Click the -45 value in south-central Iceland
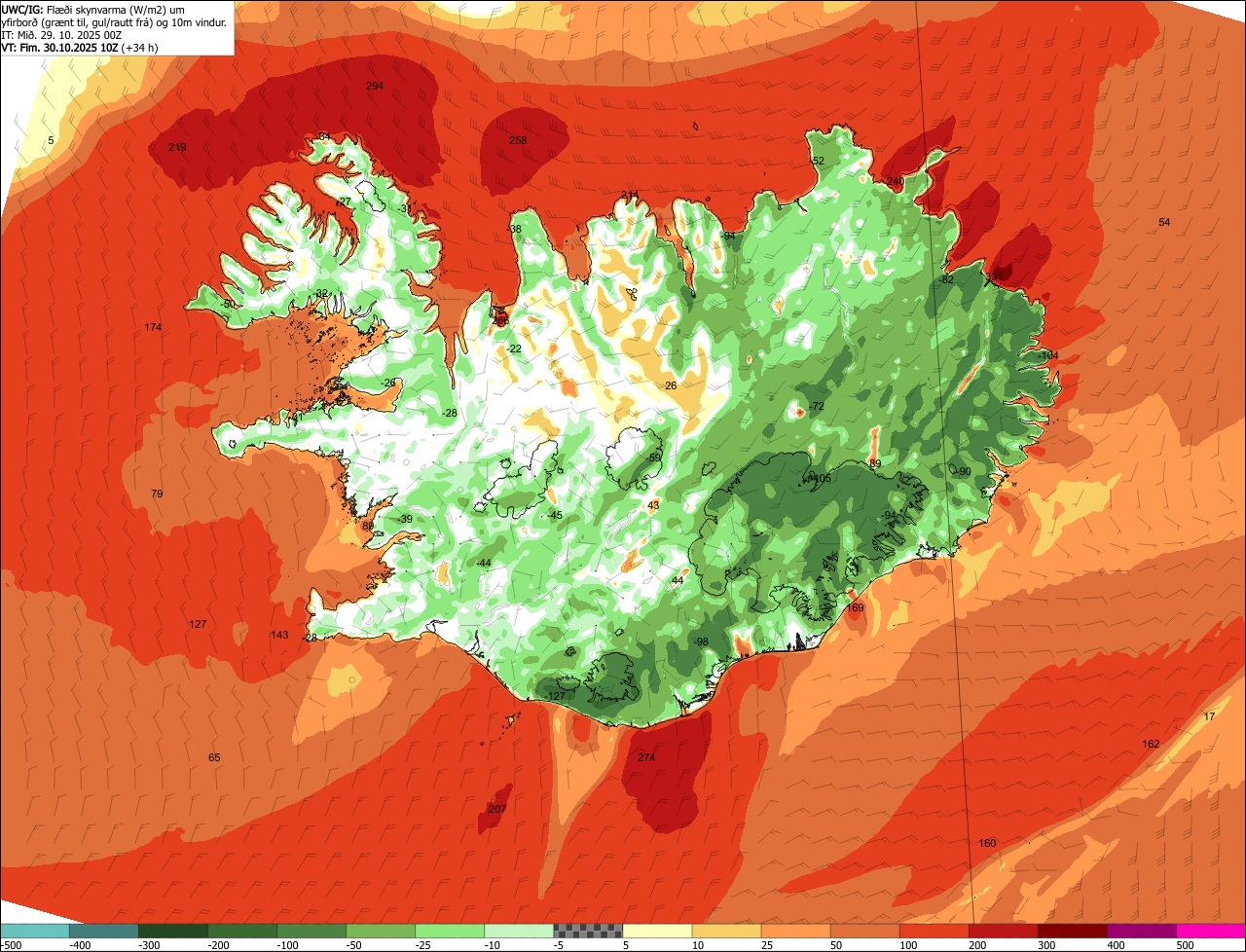The width and height of the screenshot is (1246, 952). click(x=554, y=515)
